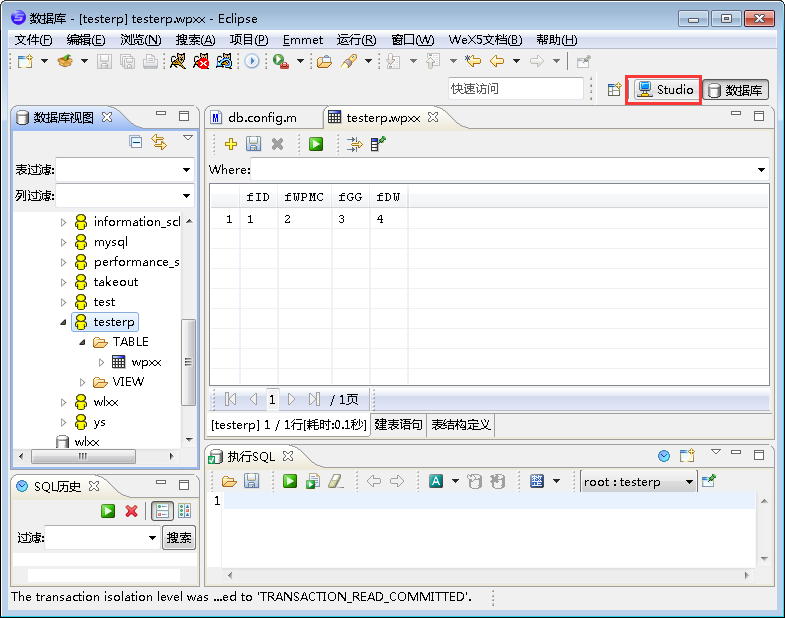Go to first page of results
Image resolution: width=785 pixels, height=618 pixels.
point(231,399)
